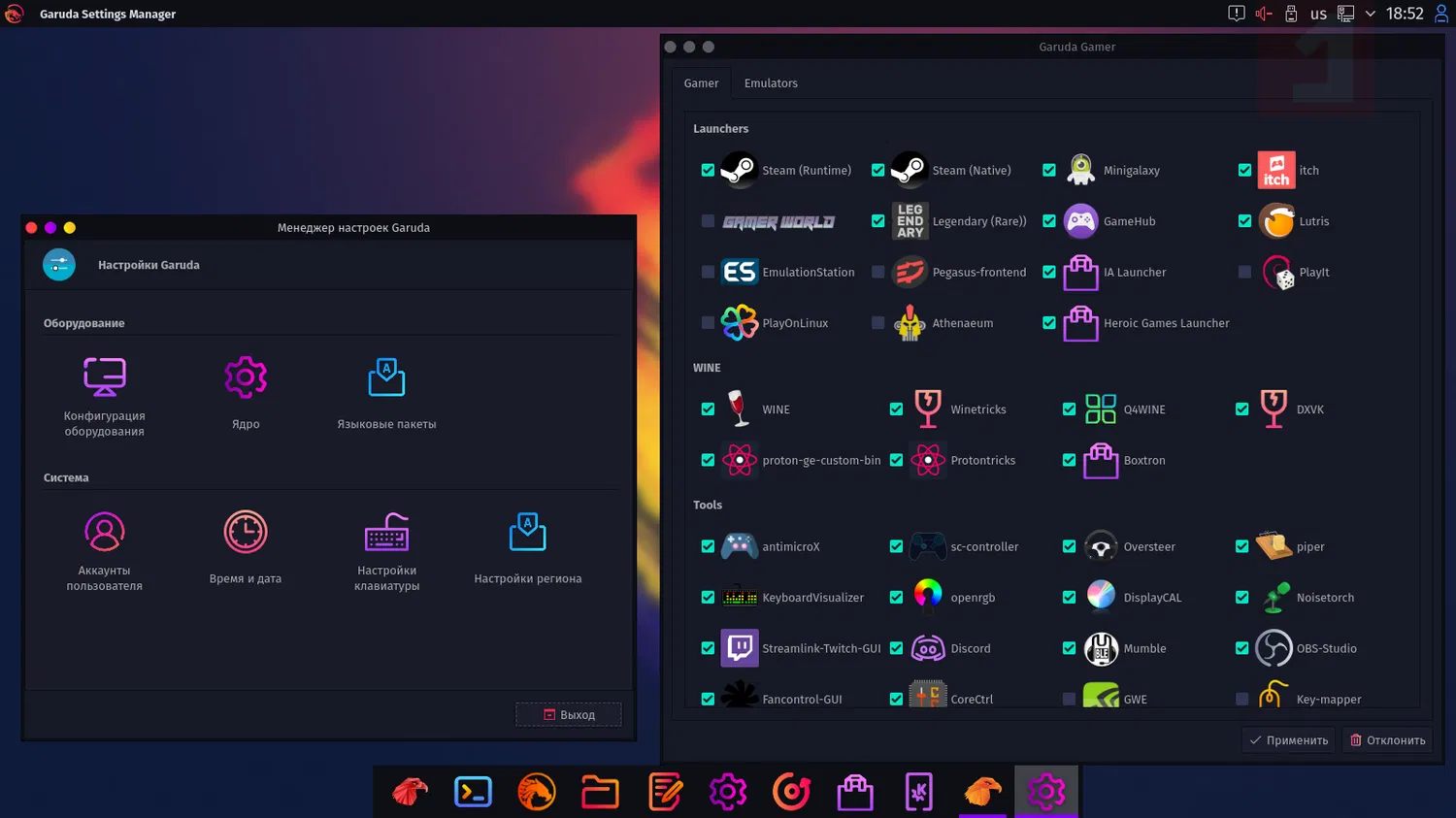The image size is (1456, 818).
Task: Uncheck the Steam (Native) checkbox
Action: tap(878, 170)
